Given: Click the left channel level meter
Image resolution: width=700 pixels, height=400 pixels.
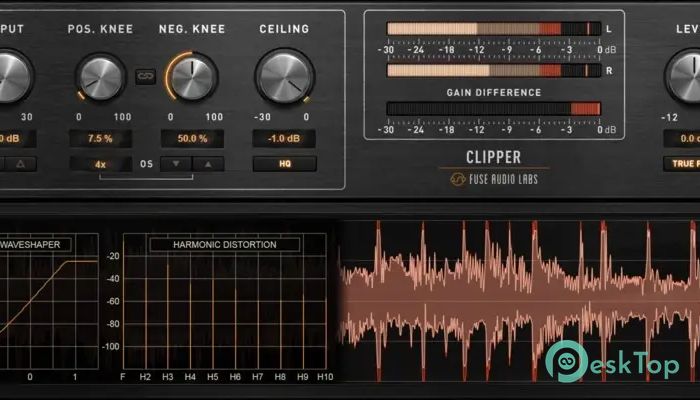Looking at the screenshot, I should (493, 29).
